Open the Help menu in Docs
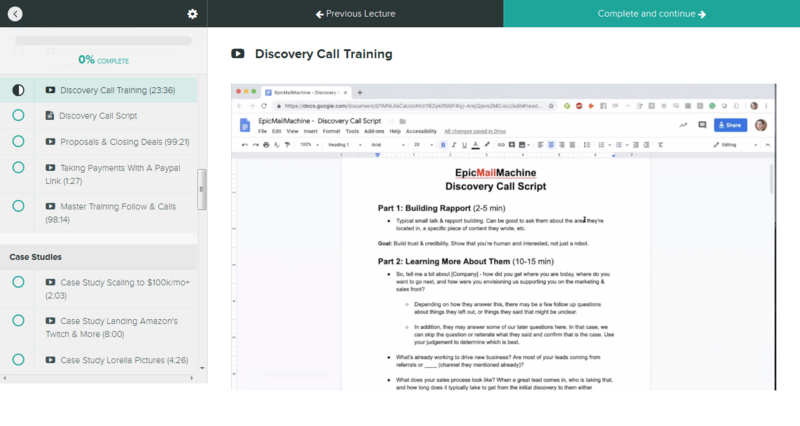The height and width of the screenshot is (426, 800). [x=395, y=132]
